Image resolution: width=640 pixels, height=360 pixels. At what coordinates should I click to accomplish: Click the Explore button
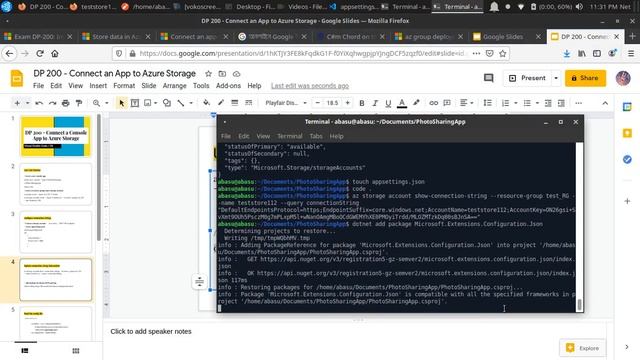tap(582, 348)
